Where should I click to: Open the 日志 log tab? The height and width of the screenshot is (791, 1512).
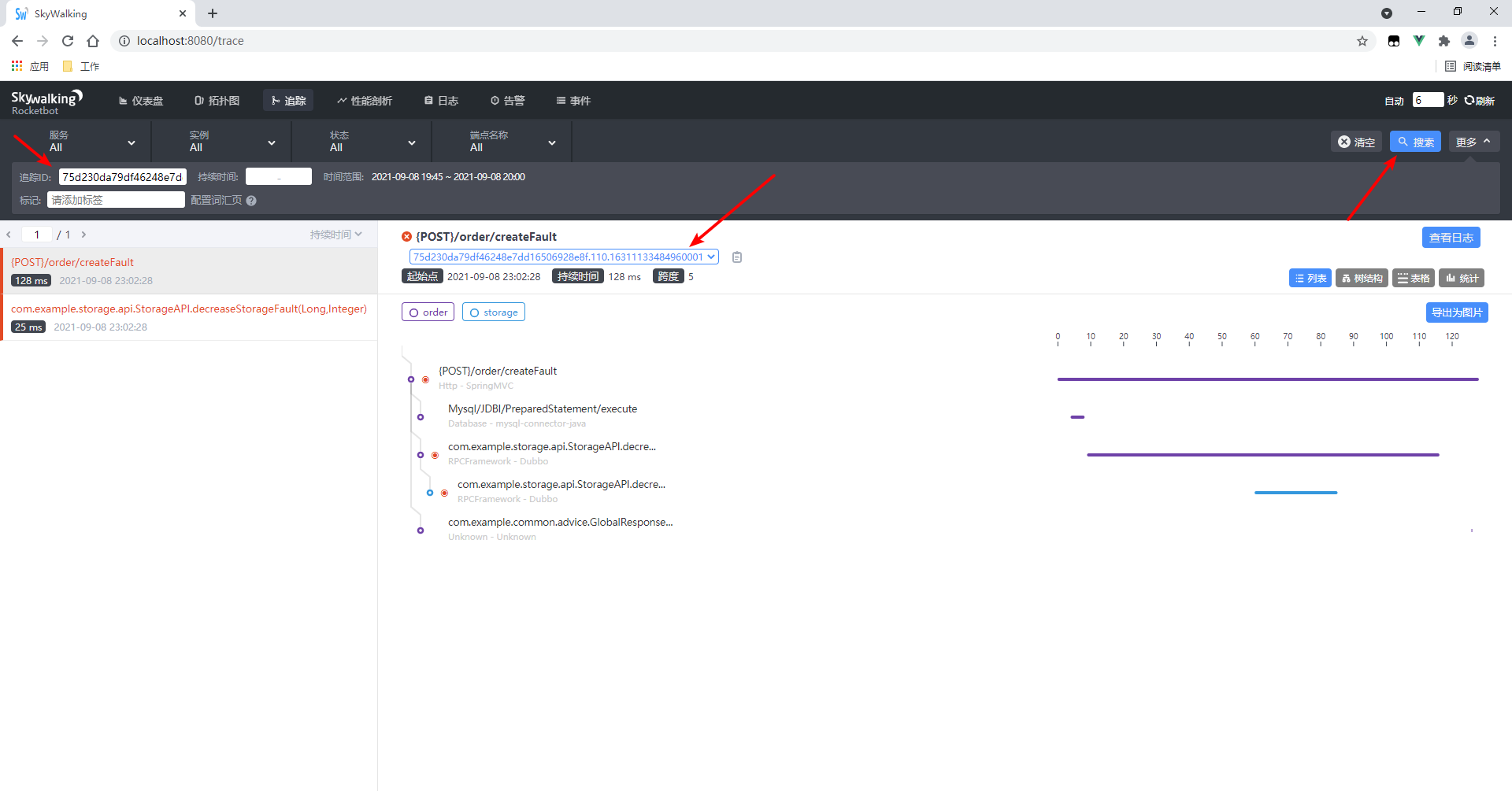(x=441, y=101)
